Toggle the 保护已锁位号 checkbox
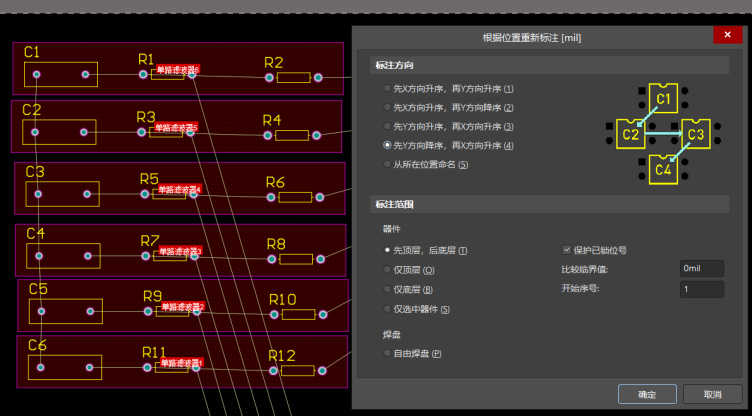Image resolution: width=753 pixels, height=416 pixels. click(x=567, y=250)
